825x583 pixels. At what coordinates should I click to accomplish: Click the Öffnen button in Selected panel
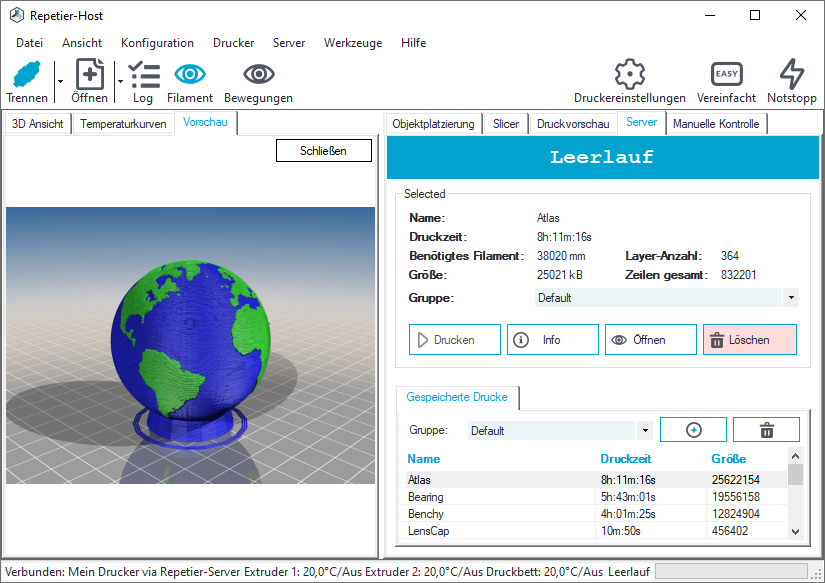[651, 340]
